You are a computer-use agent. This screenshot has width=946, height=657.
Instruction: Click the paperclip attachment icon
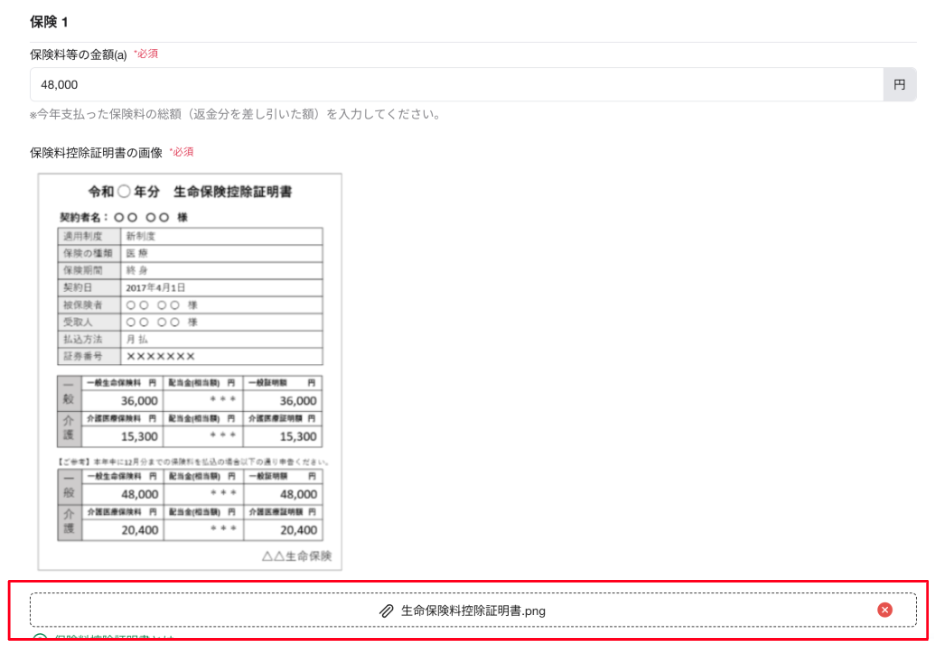pyautogui.click(x=386, y=610)
